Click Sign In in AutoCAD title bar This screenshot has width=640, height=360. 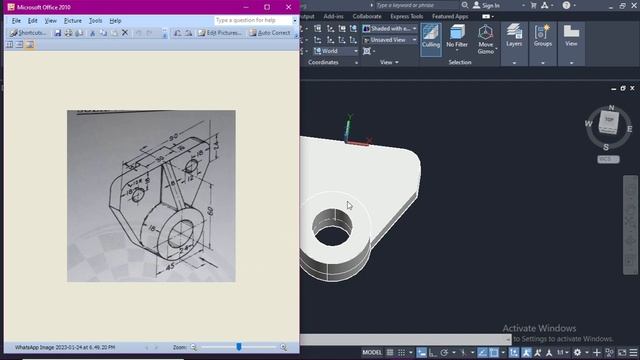click(486, 5)
